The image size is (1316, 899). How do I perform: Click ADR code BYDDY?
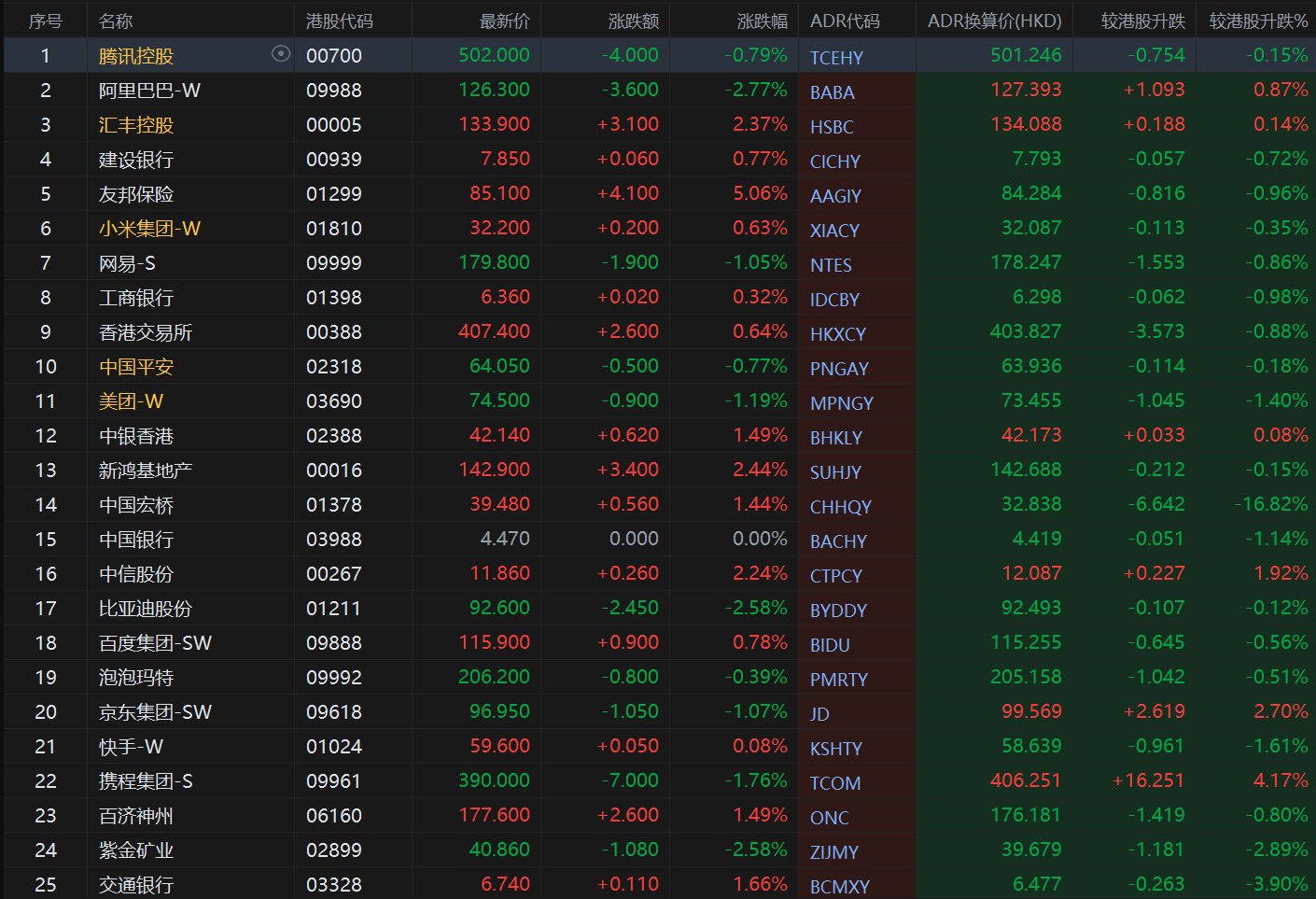(838, 611)
